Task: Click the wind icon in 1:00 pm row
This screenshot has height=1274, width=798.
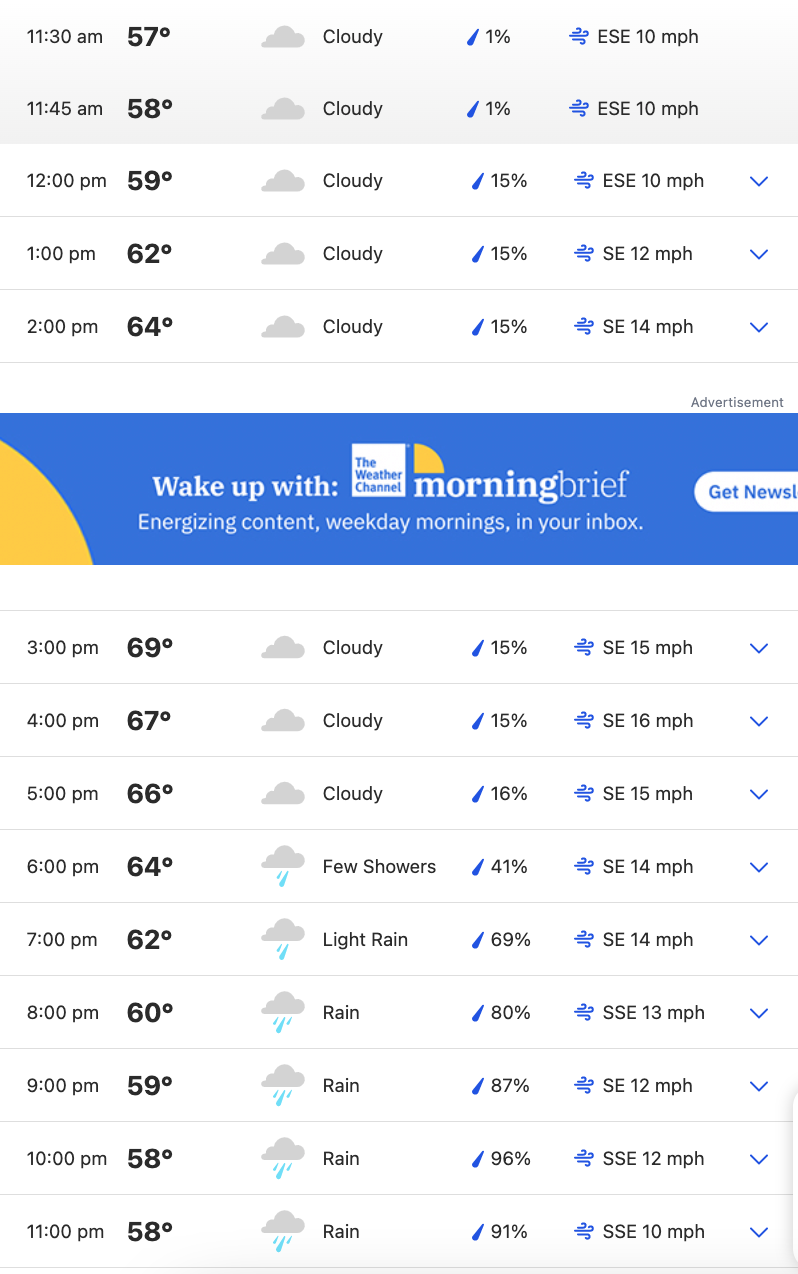Action: [584, 254]
